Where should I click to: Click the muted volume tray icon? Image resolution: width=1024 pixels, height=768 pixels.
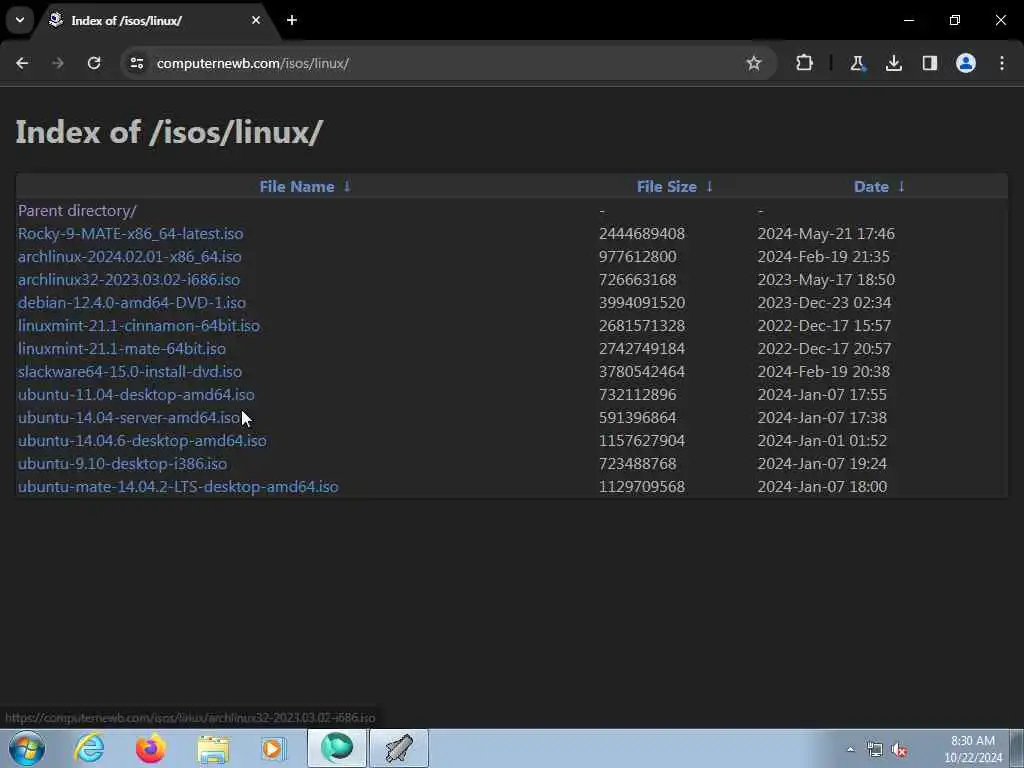click(x=899, y=749)
